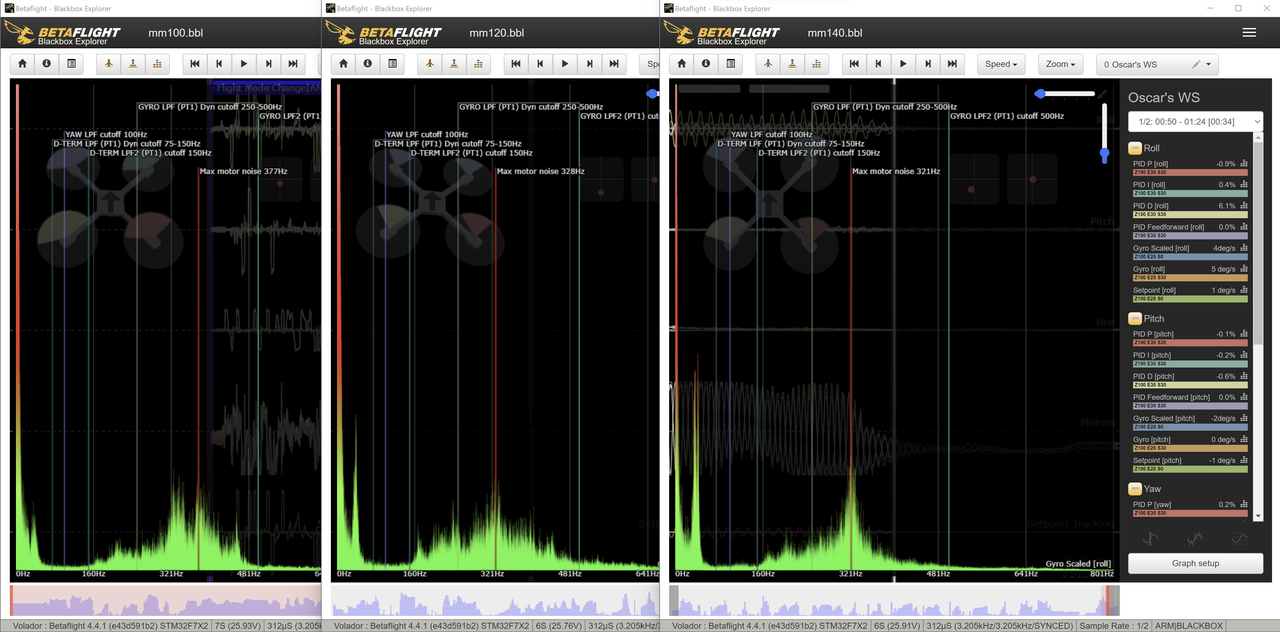Toggle craft view in mm120.bbl window
This screenshot has width=1280, height=632.
[x=429, y=64]
